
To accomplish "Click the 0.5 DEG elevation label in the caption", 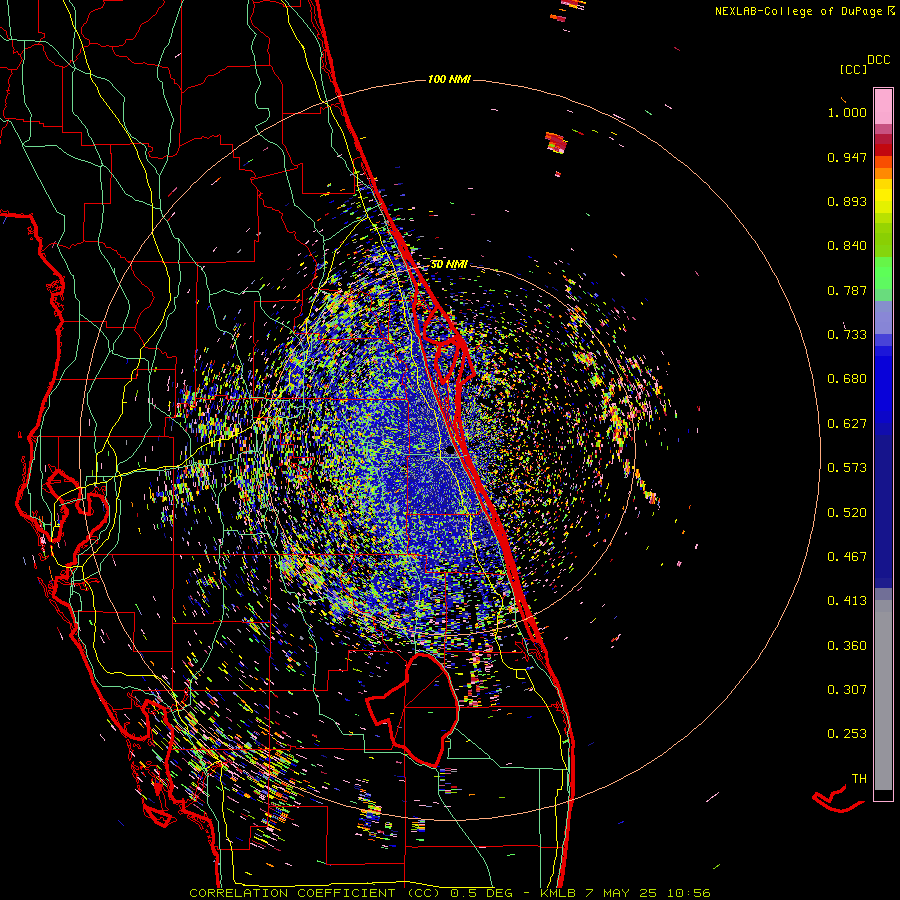I will (482, 893).
